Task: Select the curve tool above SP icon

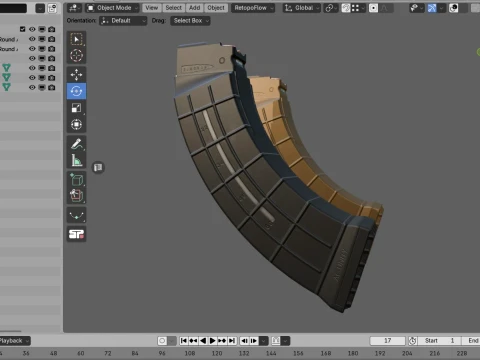Action: coord(76,215)
